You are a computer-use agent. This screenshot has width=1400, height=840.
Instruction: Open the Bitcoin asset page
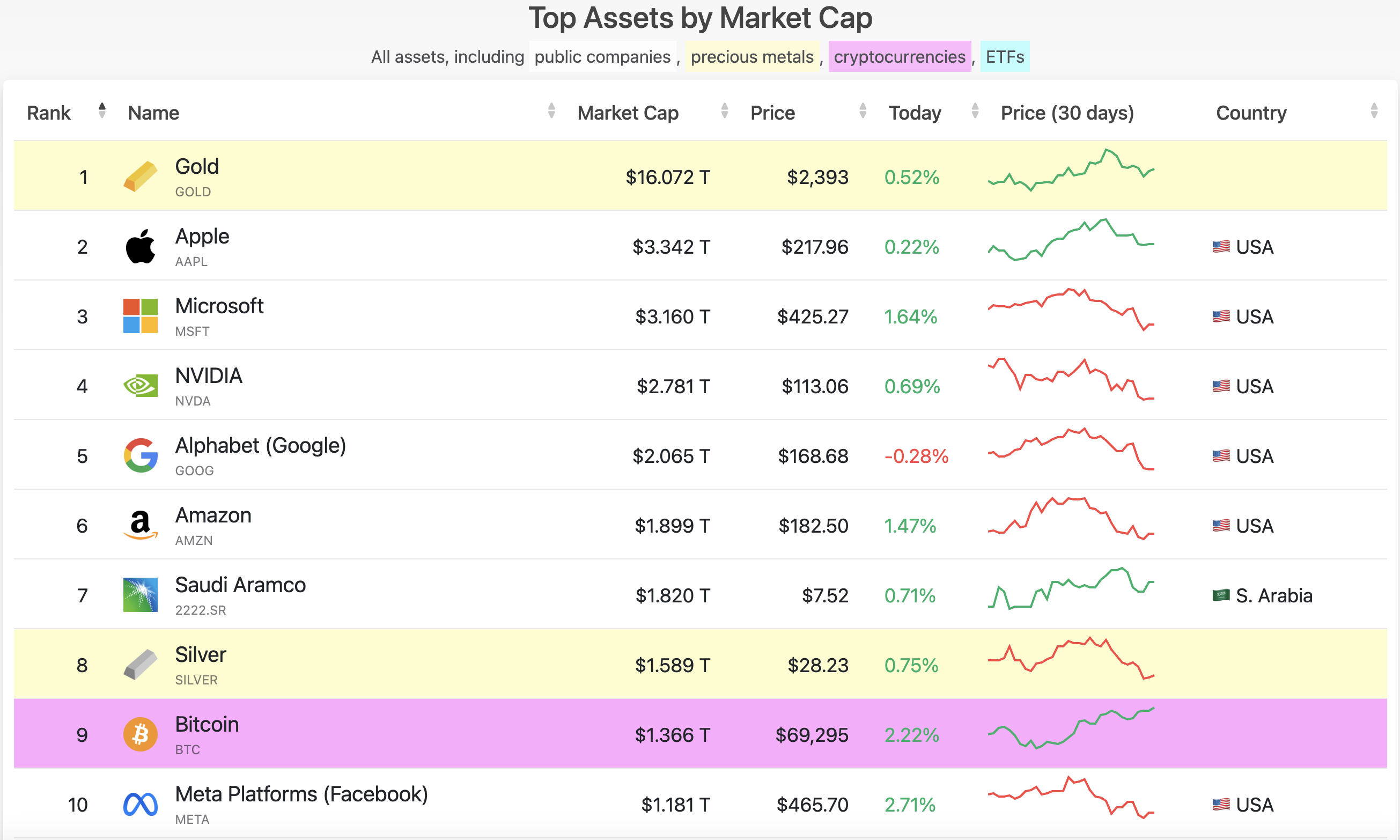207,724
